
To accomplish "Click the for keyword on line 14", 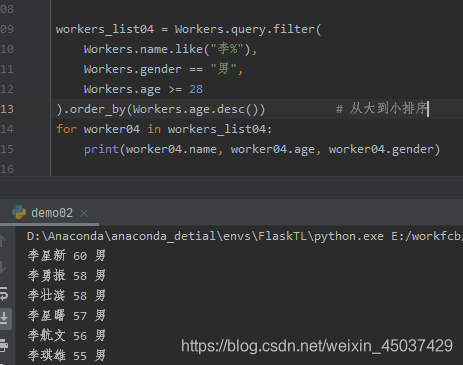I will pyautogui.click(x=66, y=129).
